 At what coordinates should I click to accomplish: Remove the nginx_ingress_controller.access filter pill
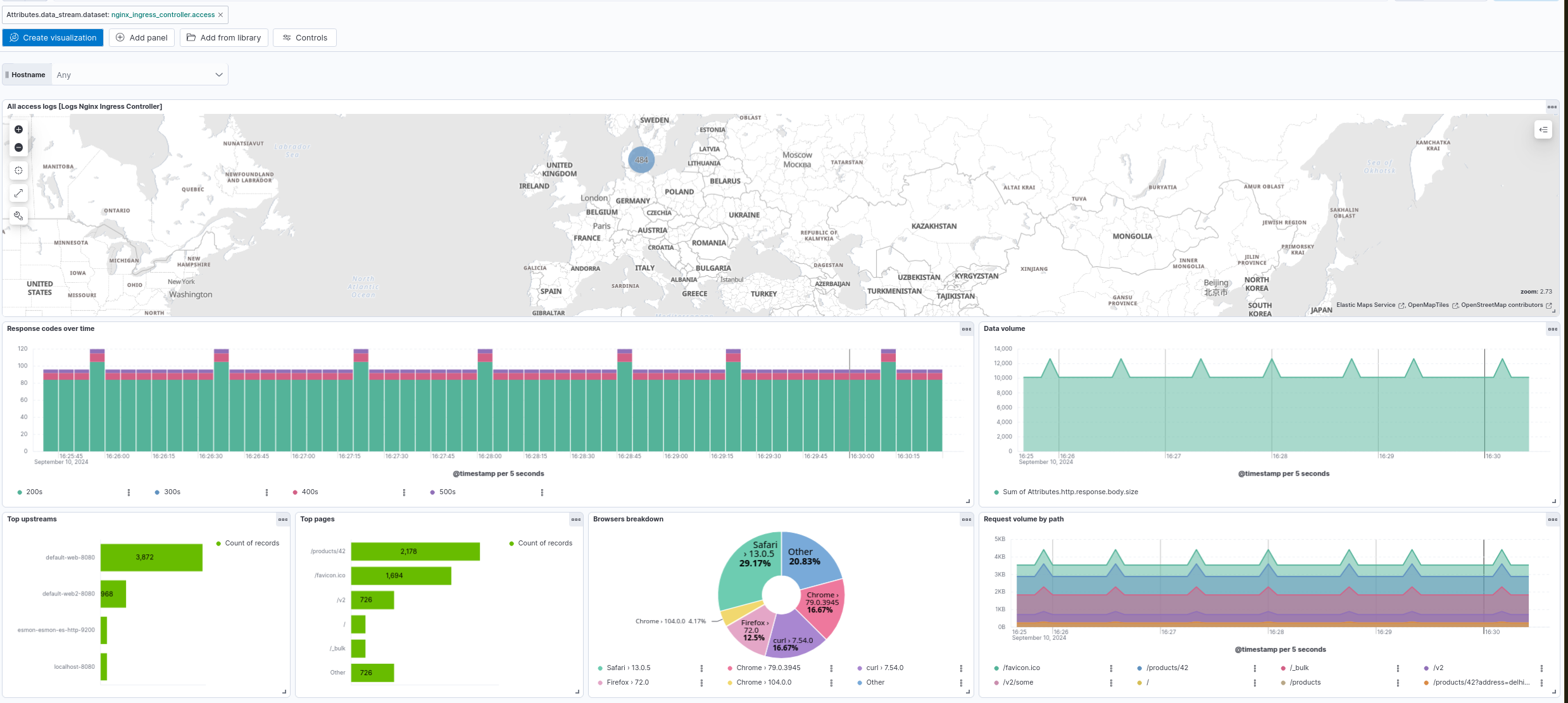coord(220,15)
